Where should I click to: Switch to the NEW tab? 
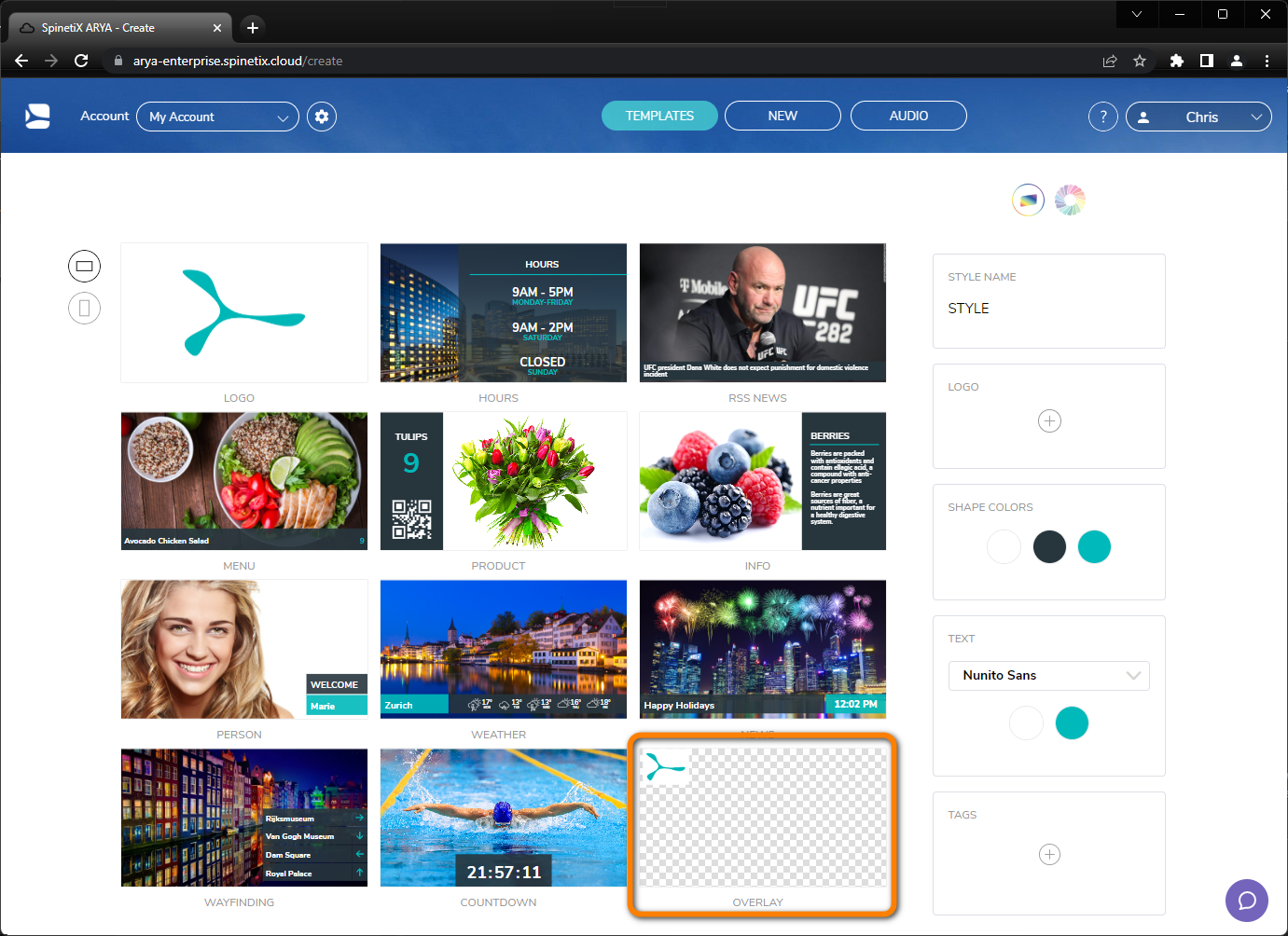[x=782, y=115]
